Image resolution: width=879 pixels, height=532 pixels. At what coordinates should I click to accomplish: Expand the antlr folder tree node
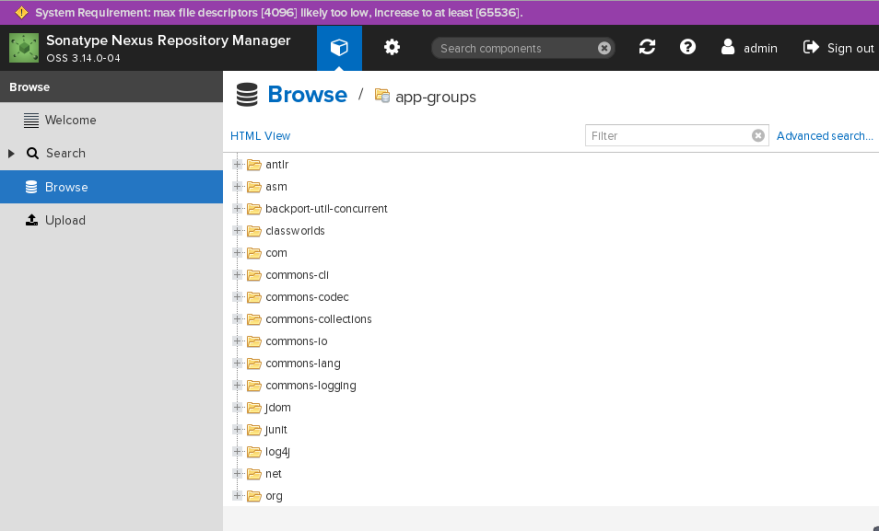pyautogui.click(x=238, y=165)
